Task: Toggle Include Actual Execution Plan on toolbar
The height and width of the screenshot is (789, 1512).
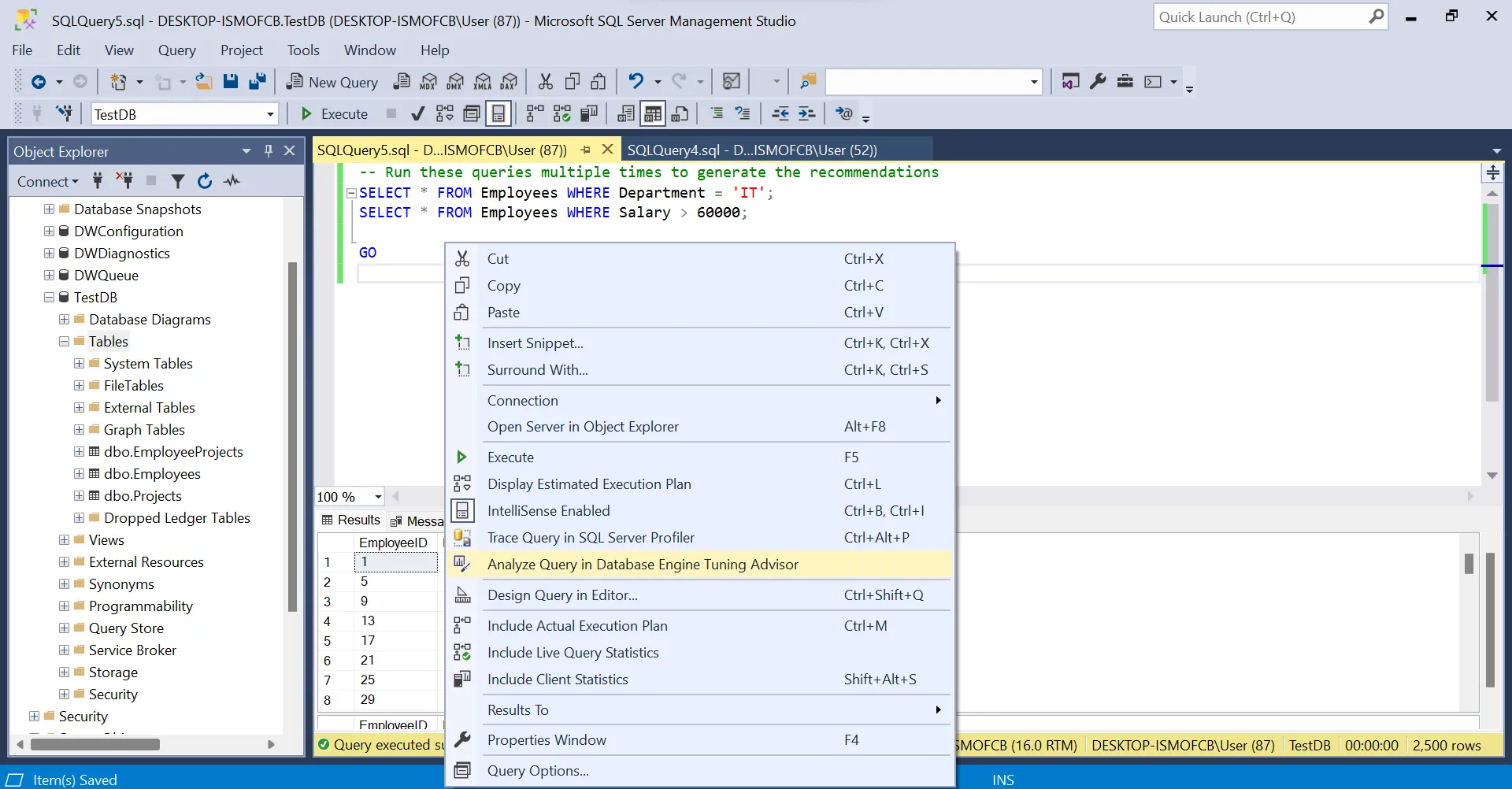Action: click(535, 114)
